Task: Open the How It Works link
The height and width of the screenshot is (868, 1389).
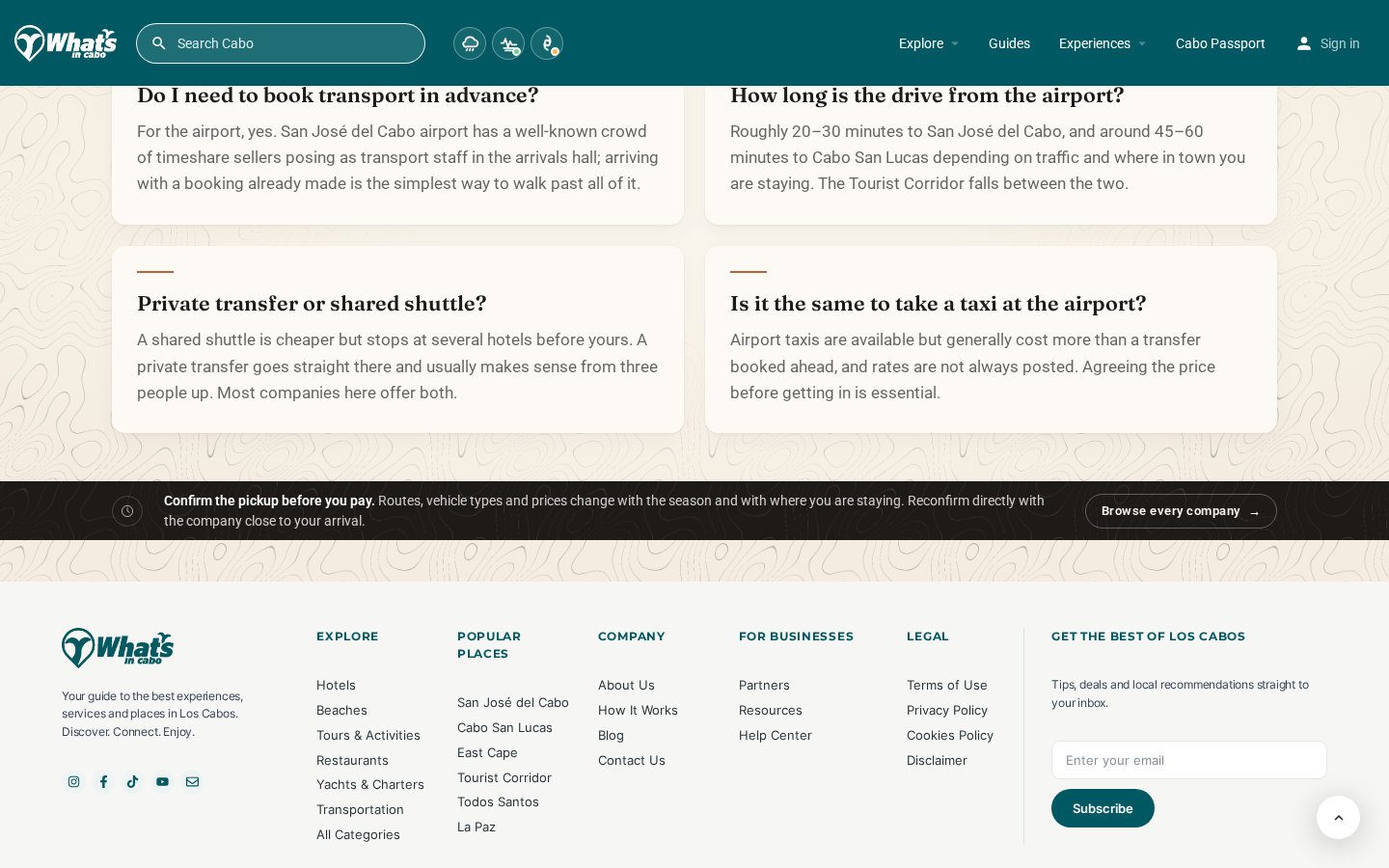Action: (x=638, y=710)
